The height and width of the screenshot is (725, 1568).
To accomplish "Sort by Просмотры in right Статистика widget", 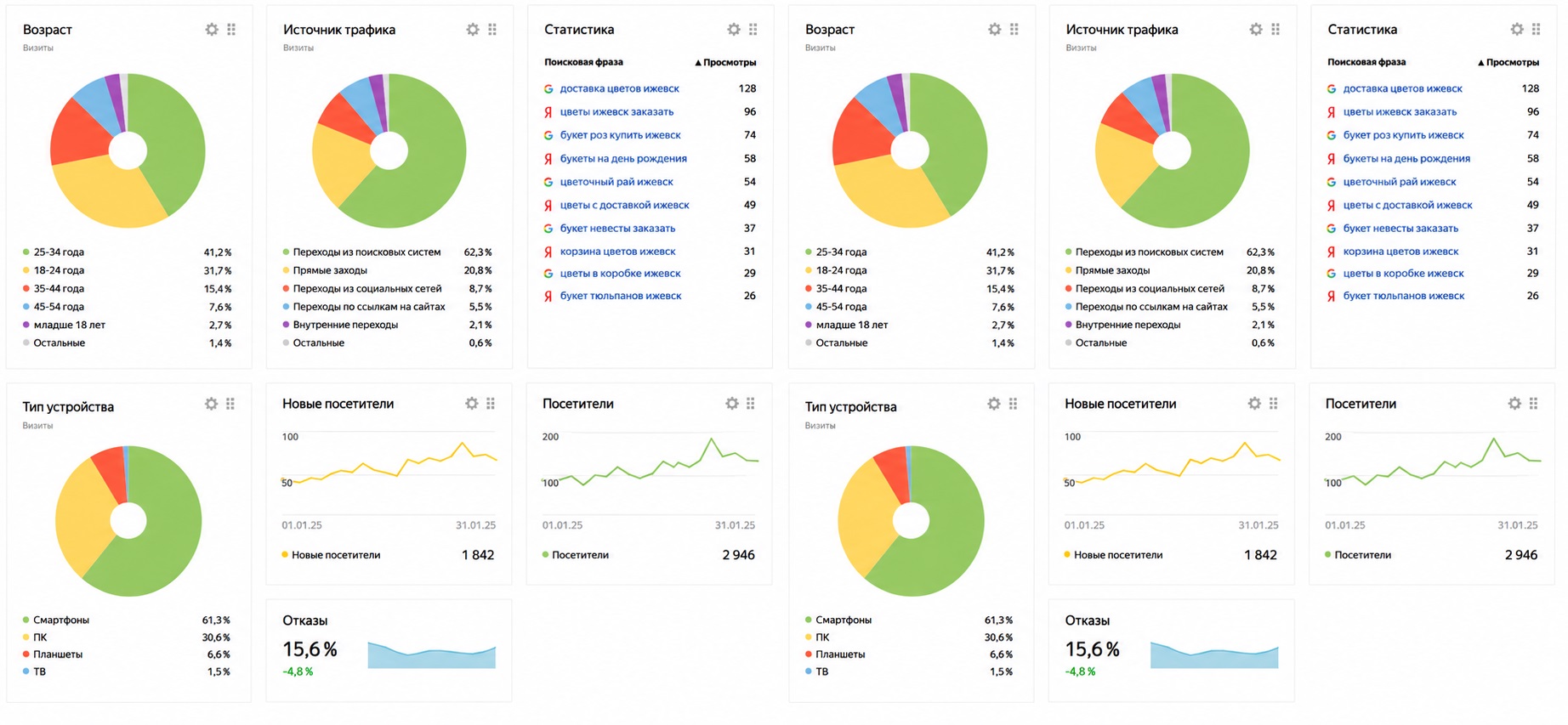I will click(x=1508, y=62).
